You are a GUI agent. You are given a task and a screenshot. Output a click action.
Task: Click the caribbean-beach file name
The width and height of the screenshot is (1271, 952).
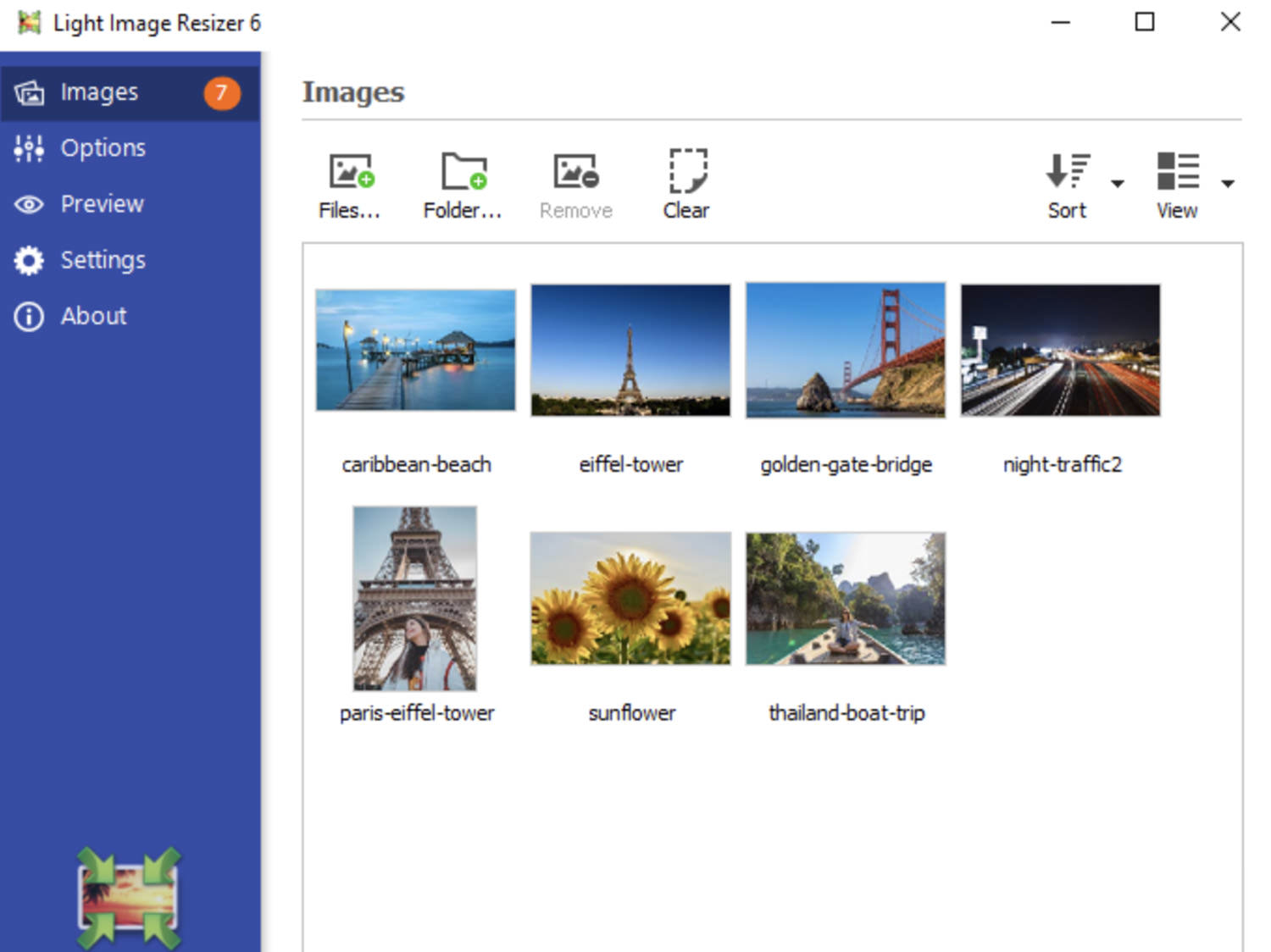tap(416, 464)
